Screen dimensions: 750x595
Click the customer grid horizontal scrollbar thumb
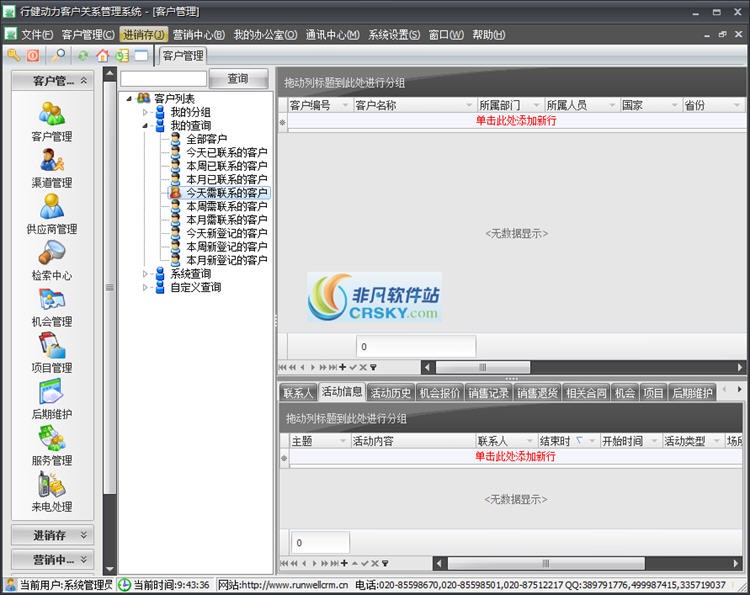coord(483,367)
